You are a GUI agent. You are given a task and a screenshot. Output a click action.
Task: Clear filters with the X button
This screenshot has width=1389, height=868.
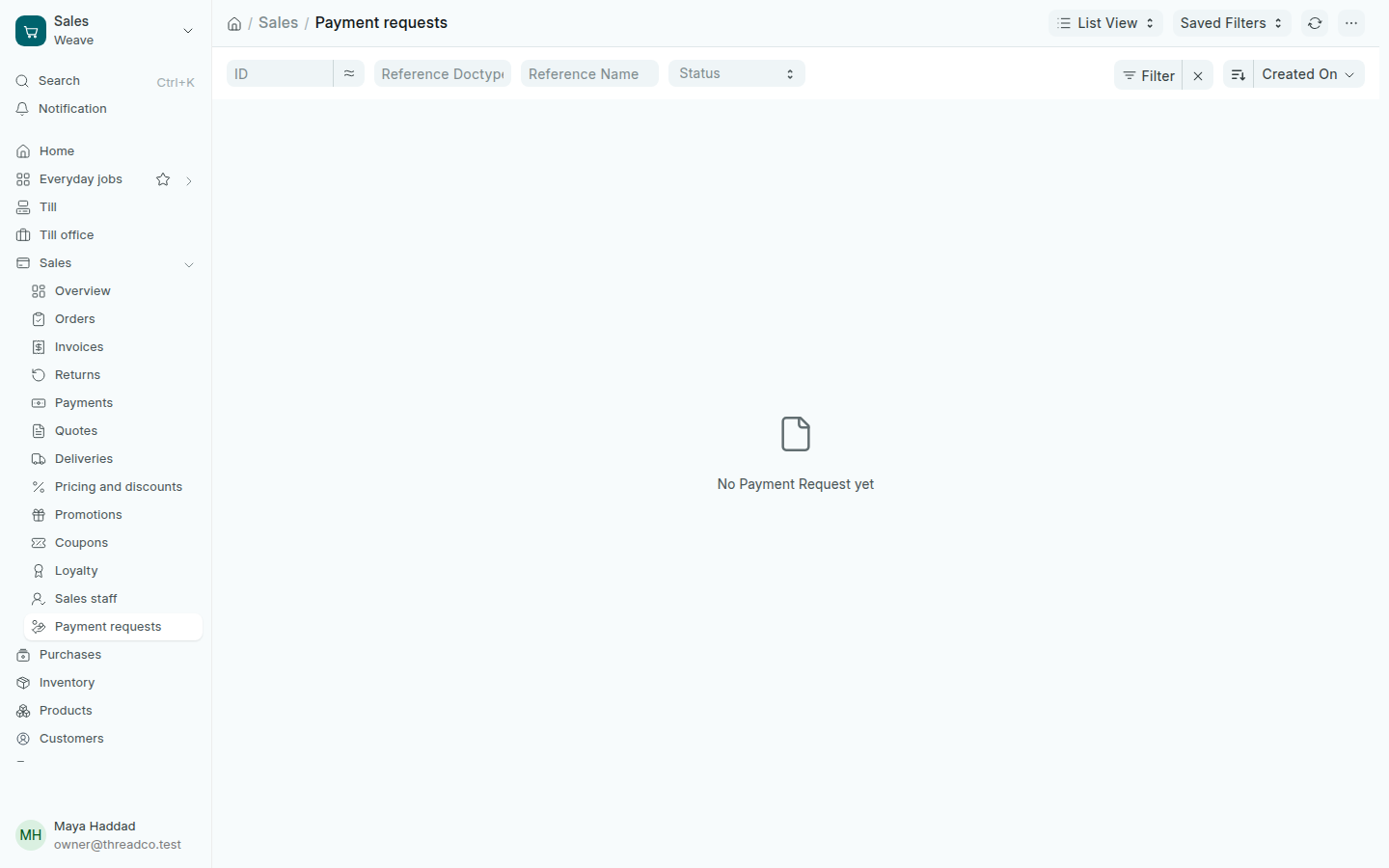click(x=1198, y=75)
